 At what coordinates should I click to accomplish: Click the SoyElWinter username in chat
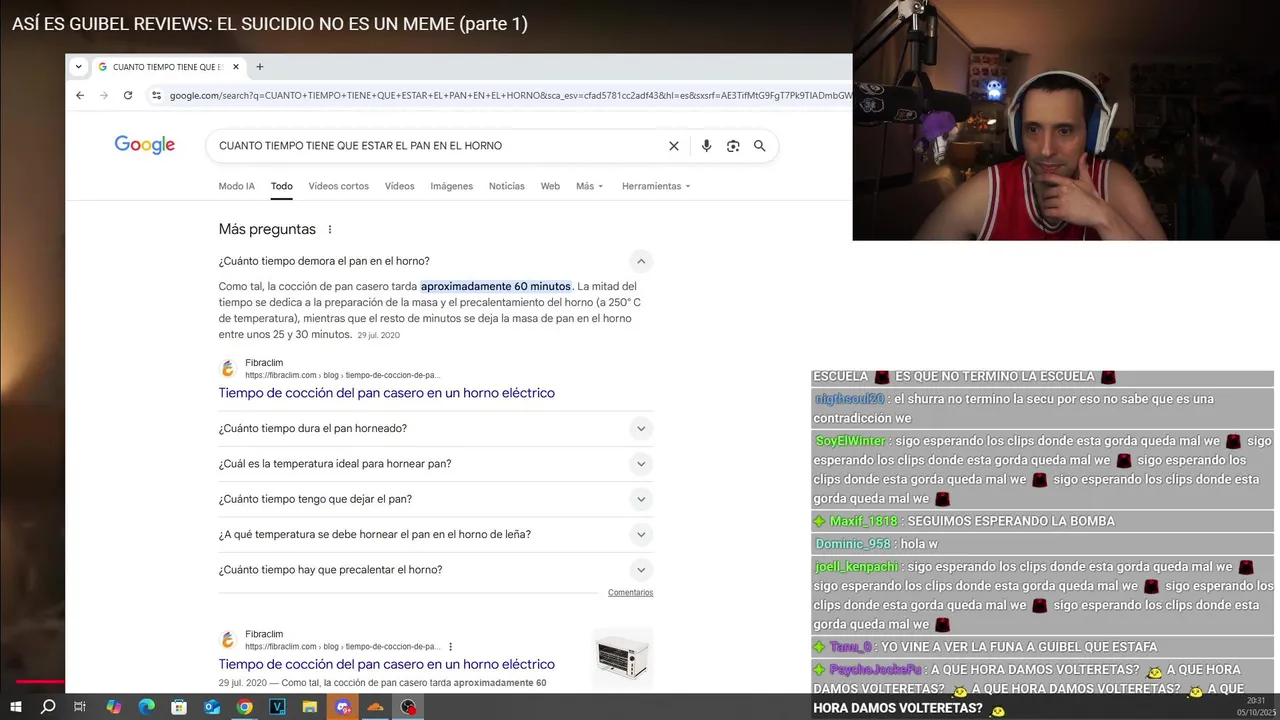851,441
